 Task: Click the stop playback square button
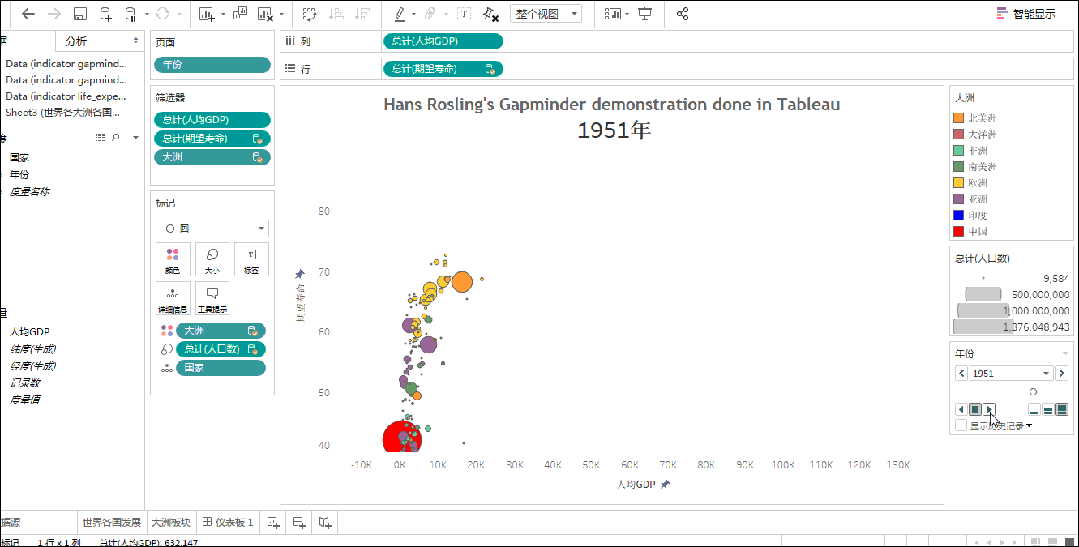point(975,409)
